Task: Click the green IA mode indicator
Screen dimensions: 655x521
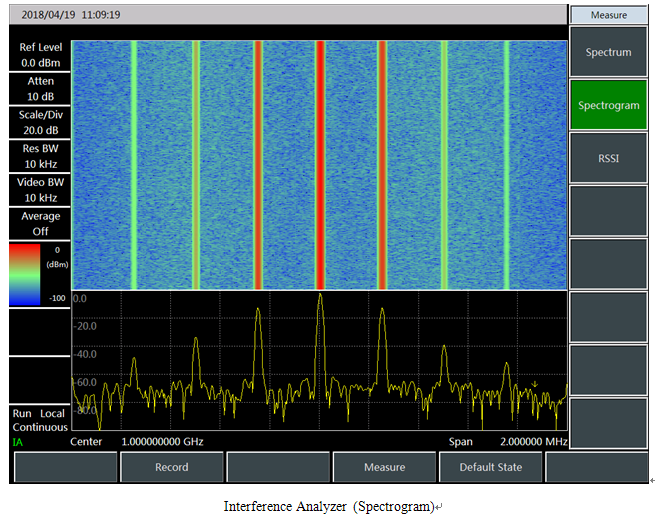Action: (18, 441)
